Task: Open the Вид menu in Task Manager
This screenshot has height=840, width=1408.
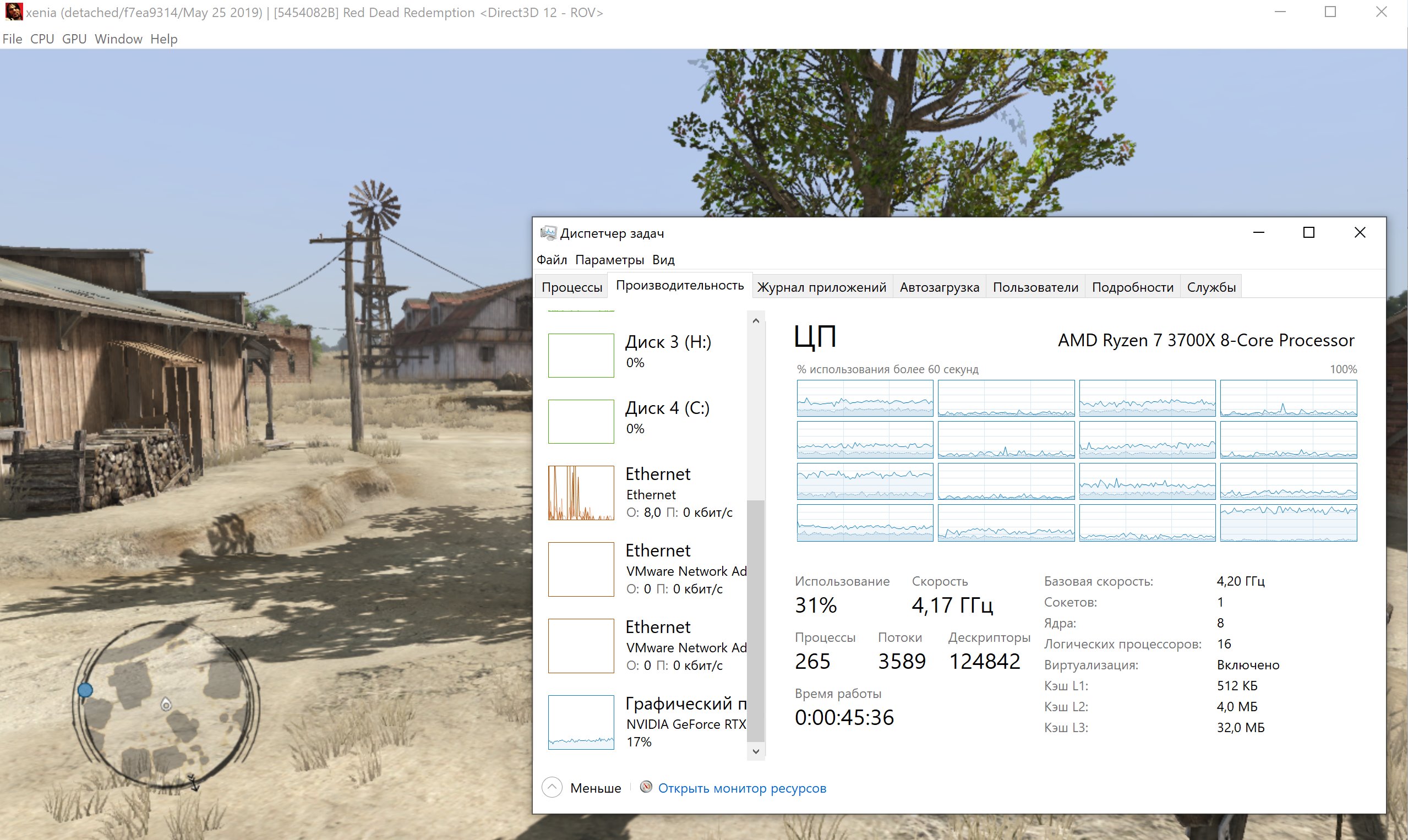Action: 663,260
